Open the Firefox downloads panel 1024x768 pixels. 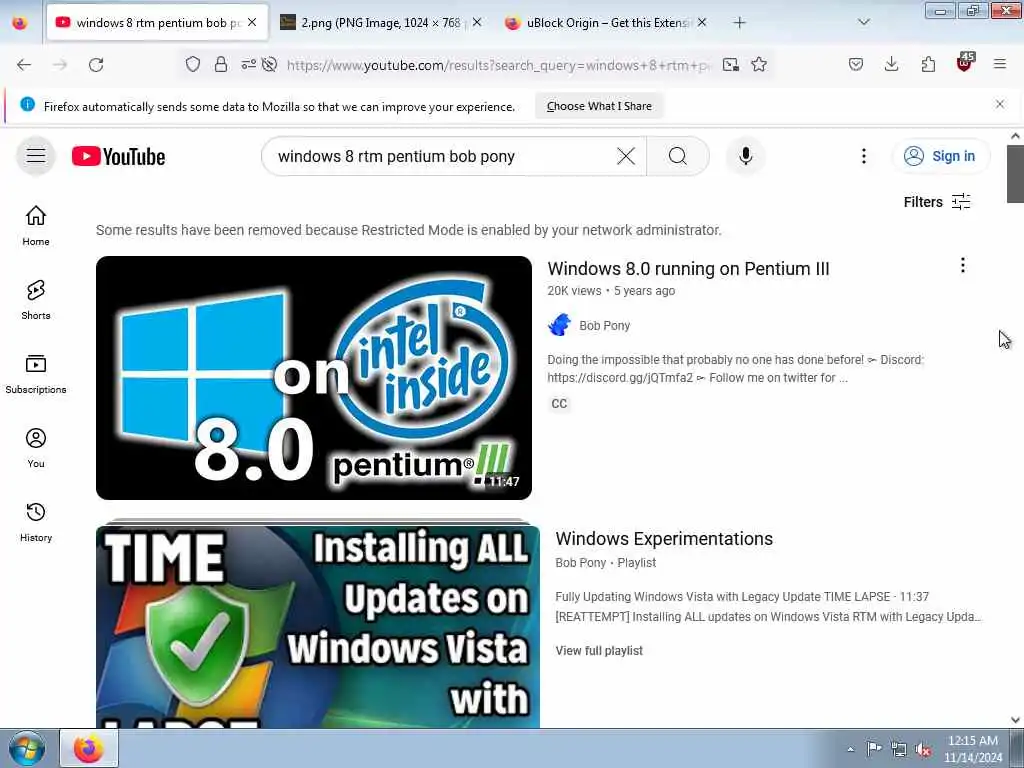pyautogui.click(x=891, y=64)
